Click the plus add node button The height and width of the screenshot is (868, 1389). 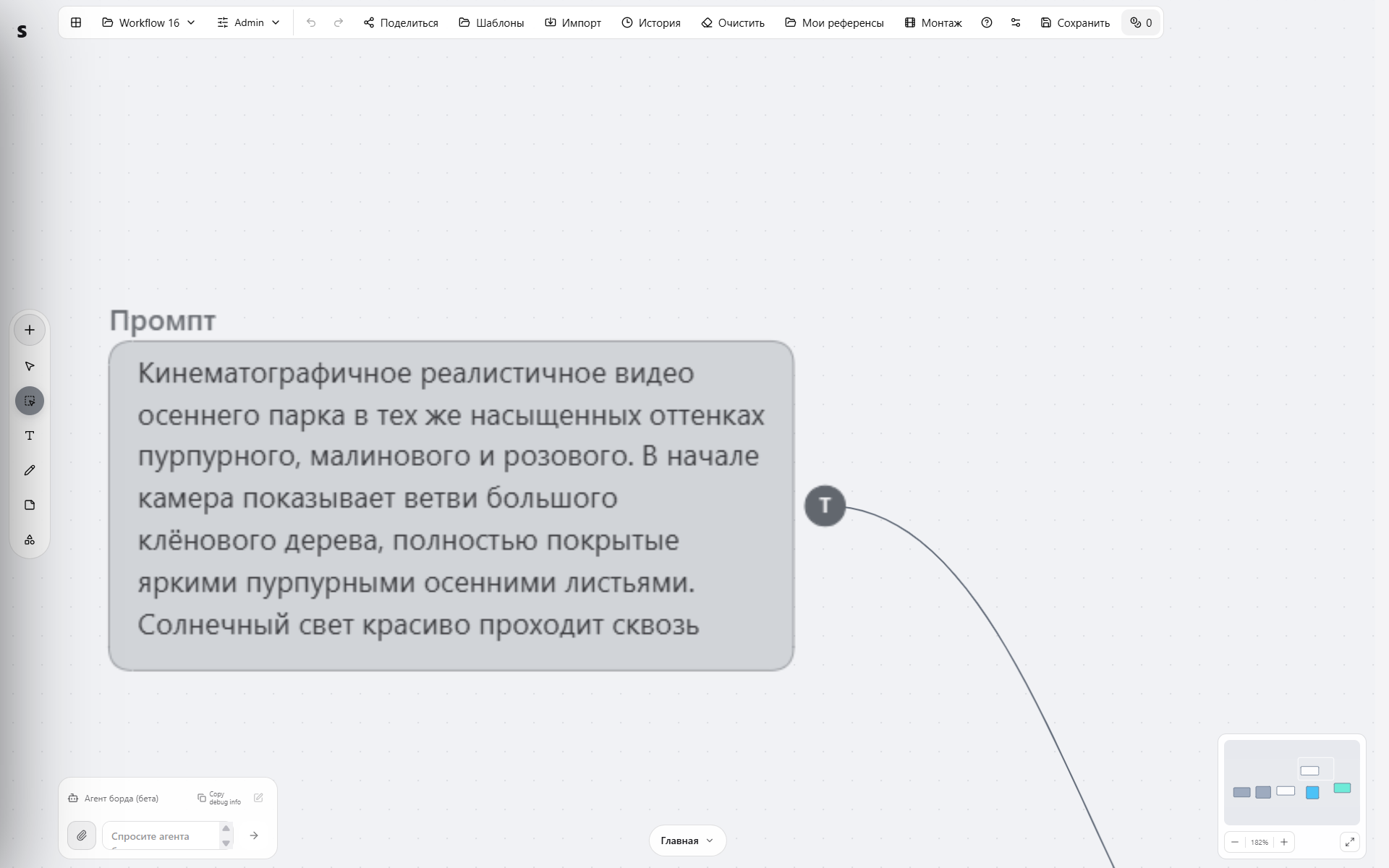coord(30,330)
